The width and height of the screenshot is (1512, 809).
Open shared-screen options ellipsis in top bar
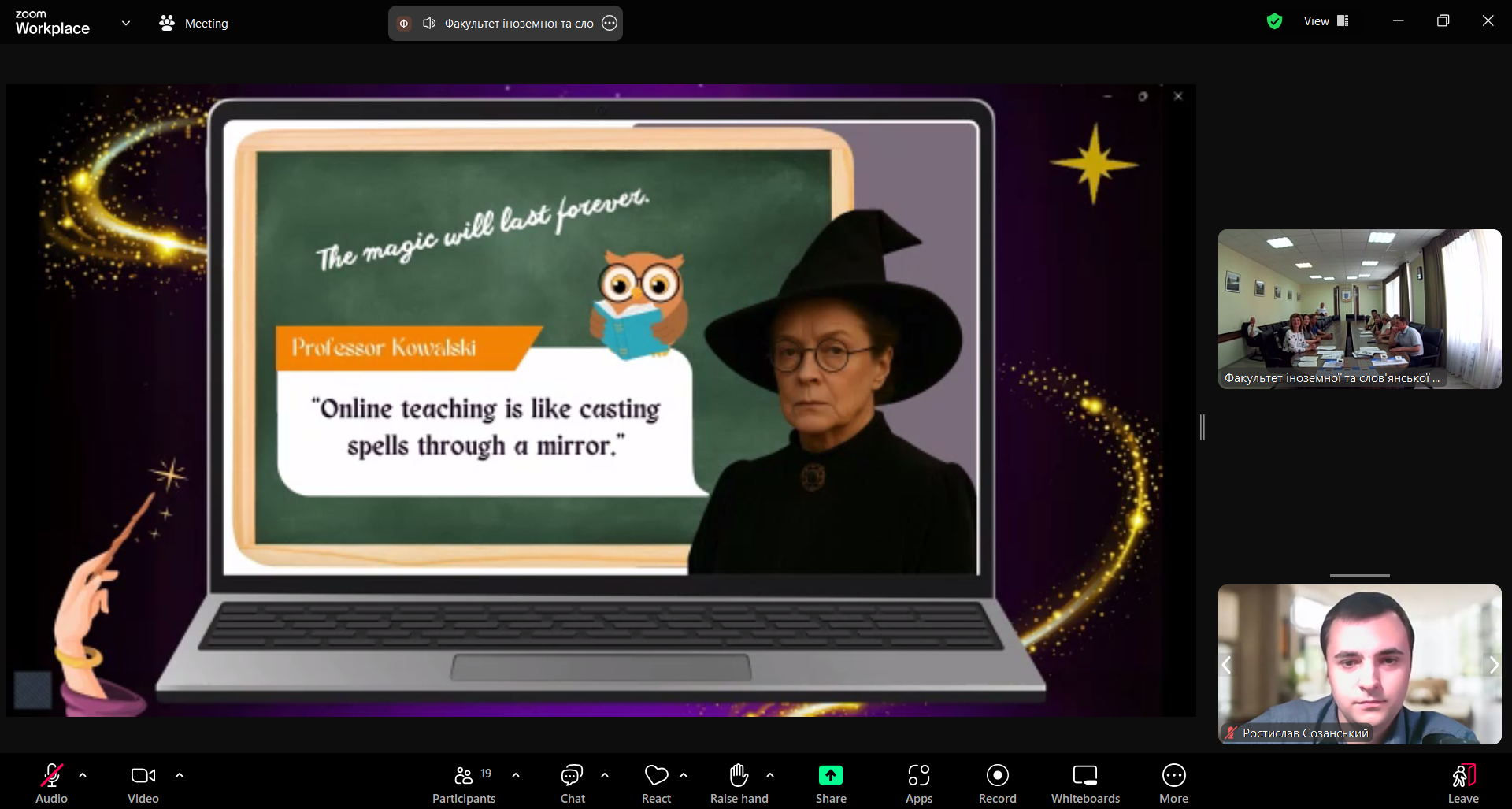(610, 23)
